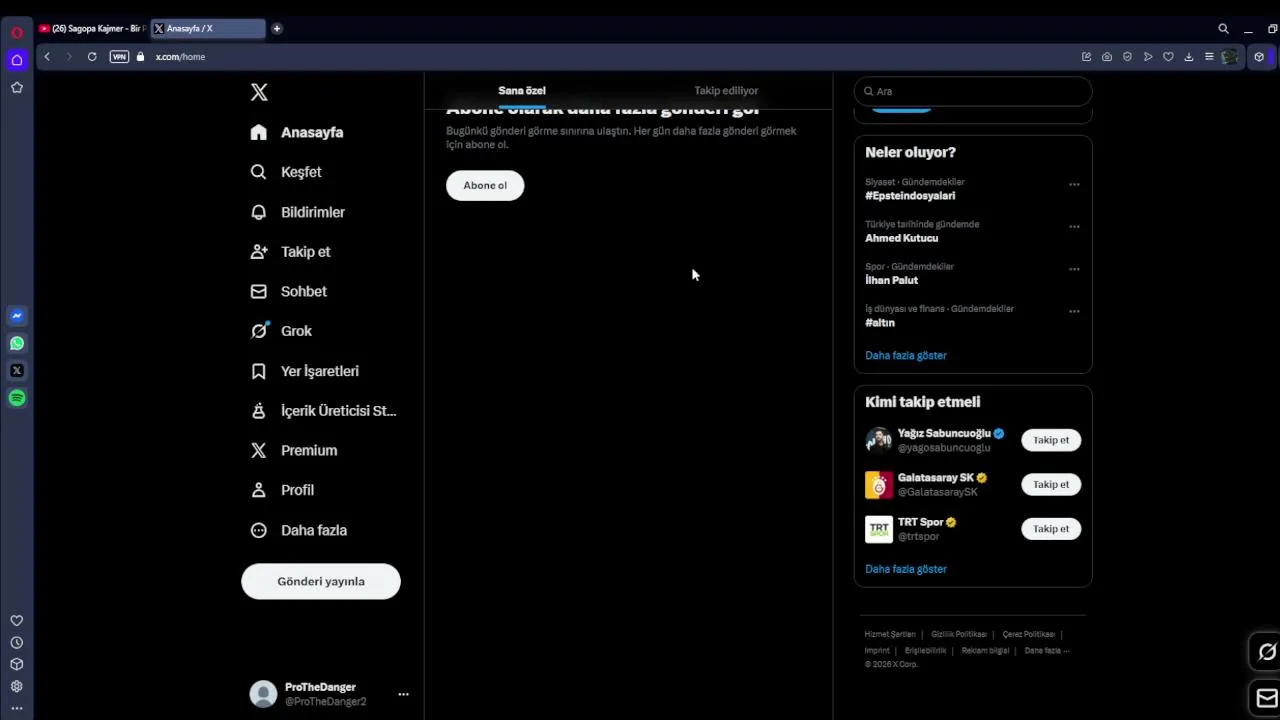Click the x.com/home address bar
Image resolution: width=1280 pixels, height=720 pixels.
pos(180,57)
